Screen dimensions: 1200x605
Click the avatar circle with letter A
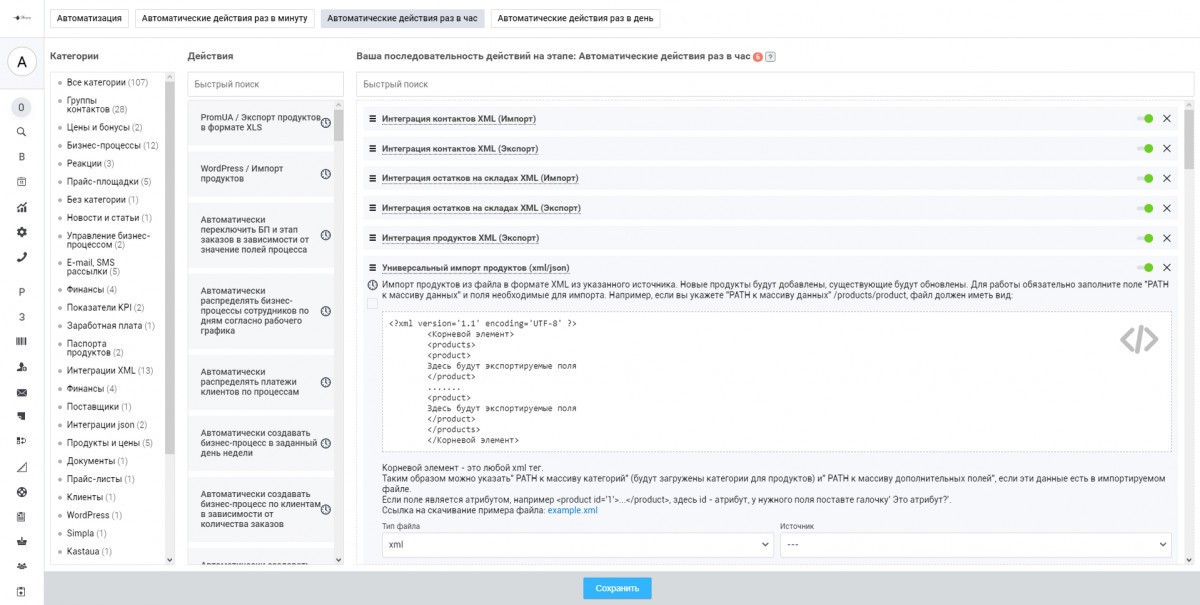click(22, 62)
